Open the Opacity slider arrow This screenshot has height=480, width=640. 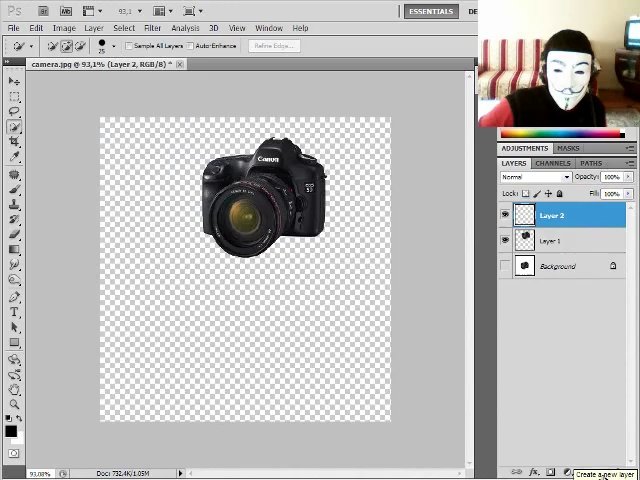click(x=628, y=177)
